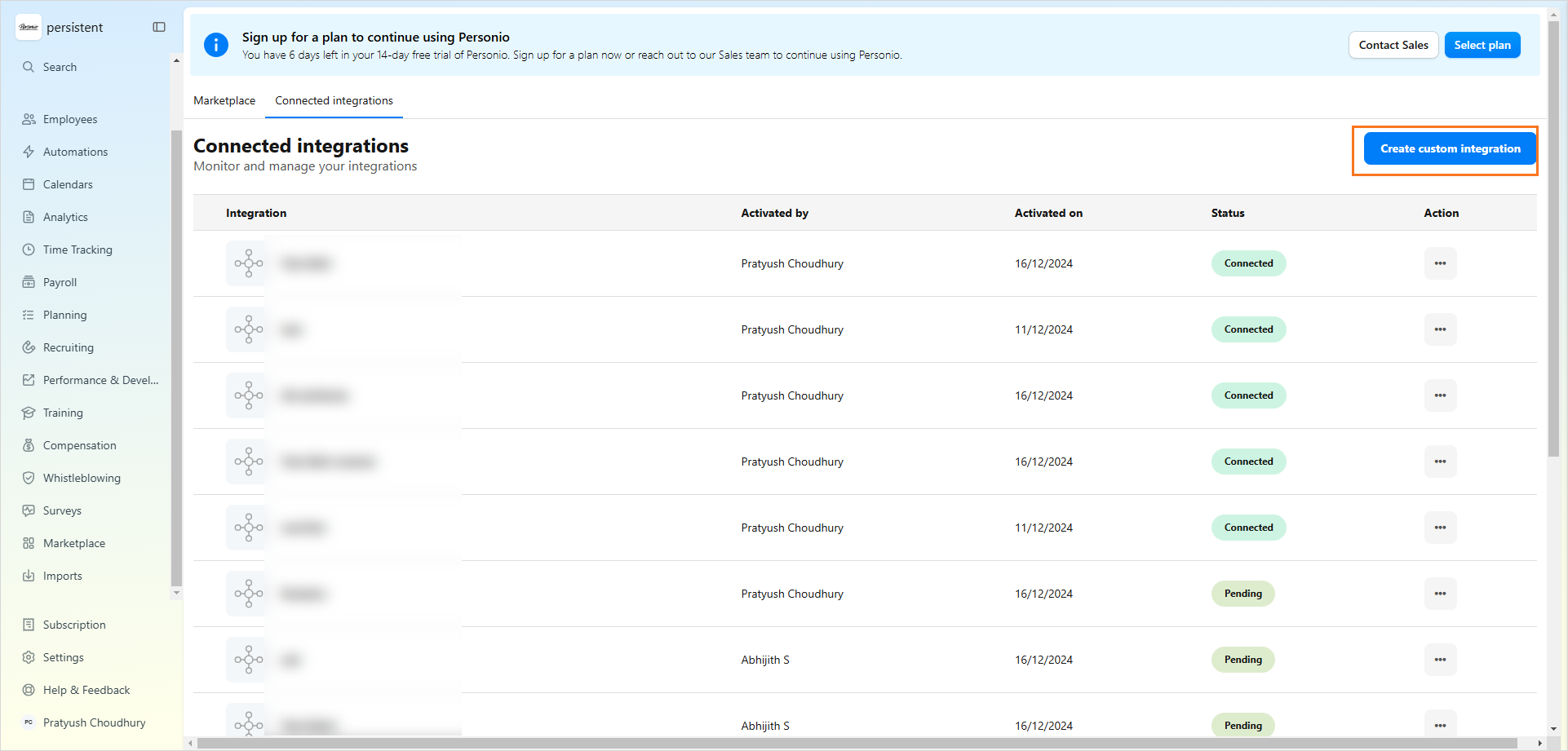1568x751 pixels.
Task: Open actions menu for fourth Connected row
Action: coord(1440,462)
